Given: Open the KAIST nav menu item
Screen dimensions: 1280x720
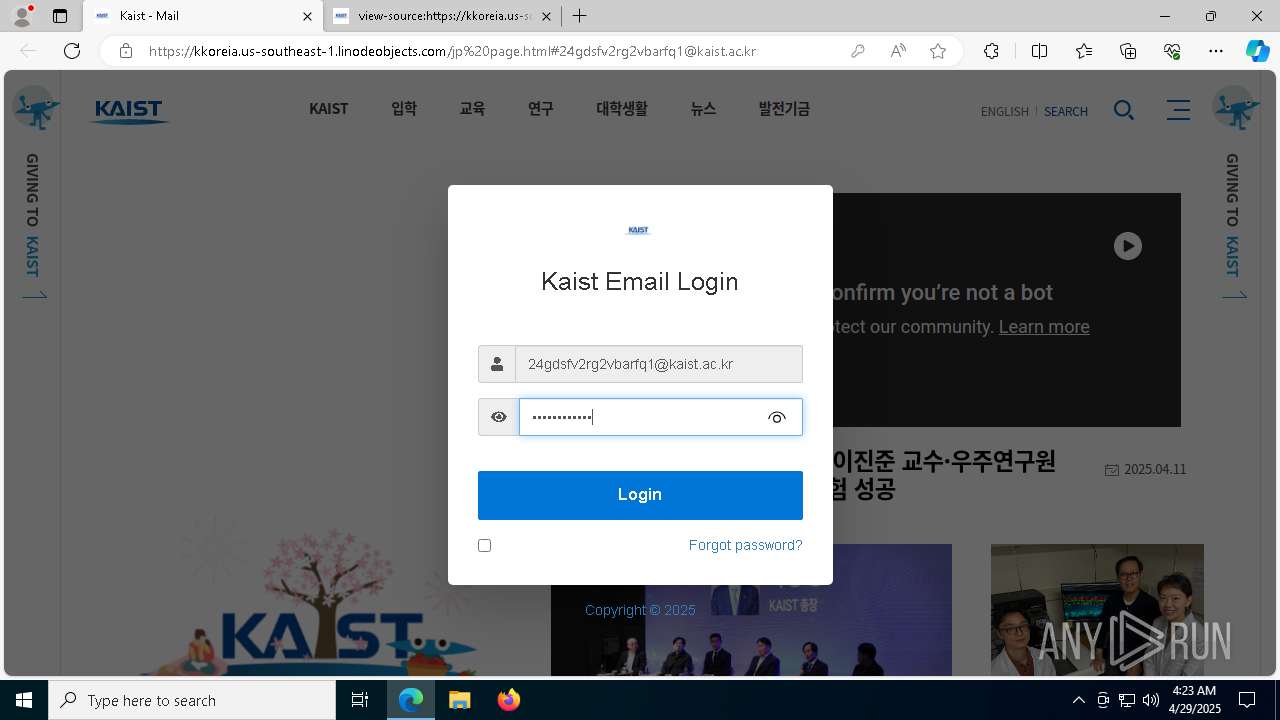Looking at the screenshot, I should [328, 109].
